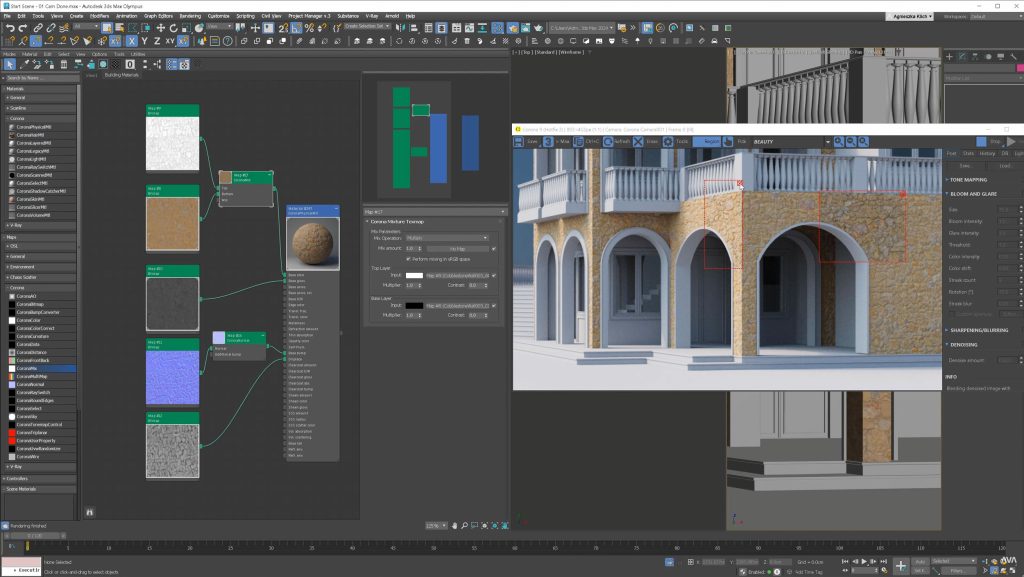
Task: Switch to the Building Materials tab
Action: (123, 74)
